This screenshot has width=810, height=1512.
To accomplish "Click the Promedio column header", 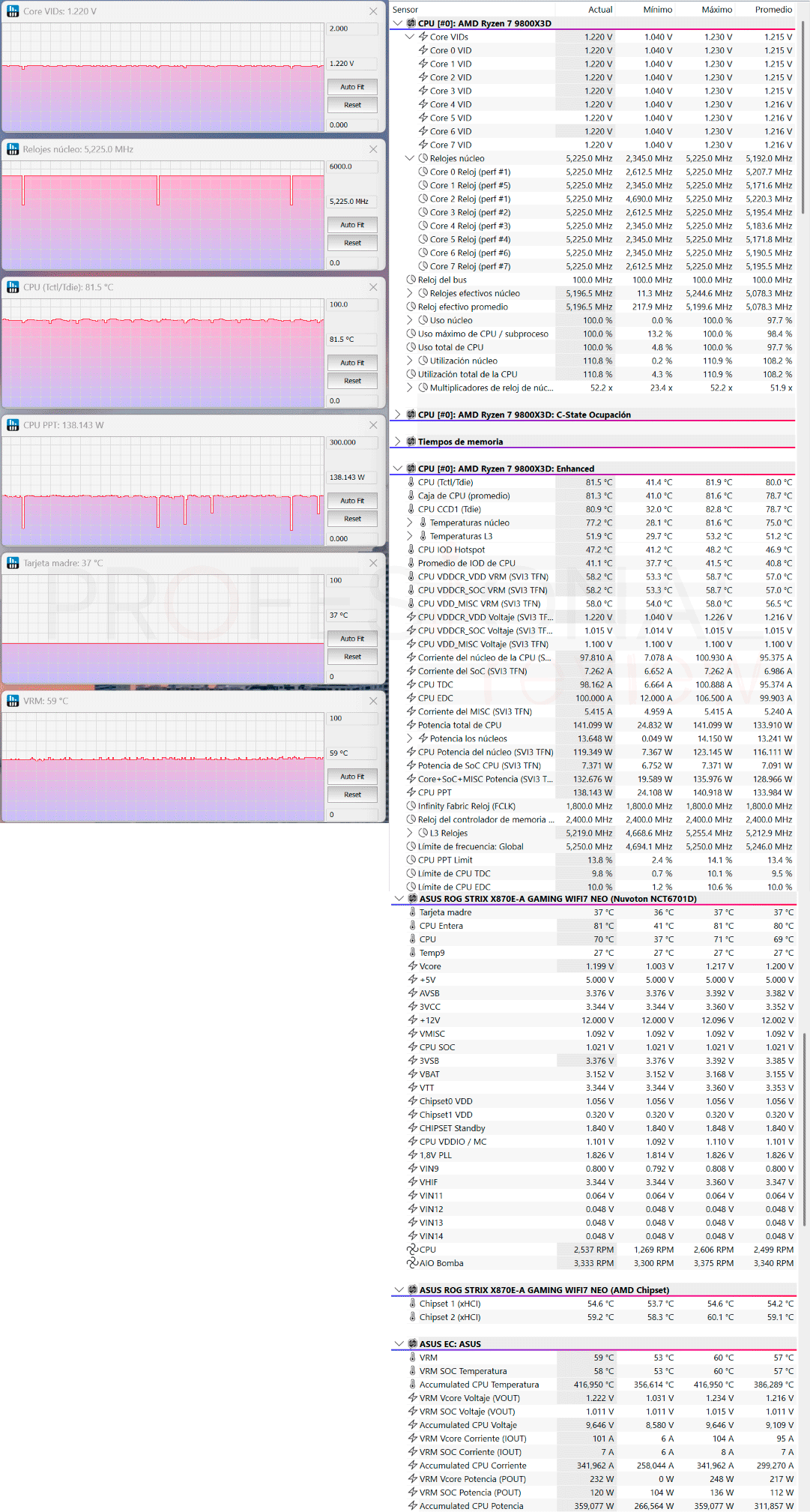I will [x=773, y=10].
